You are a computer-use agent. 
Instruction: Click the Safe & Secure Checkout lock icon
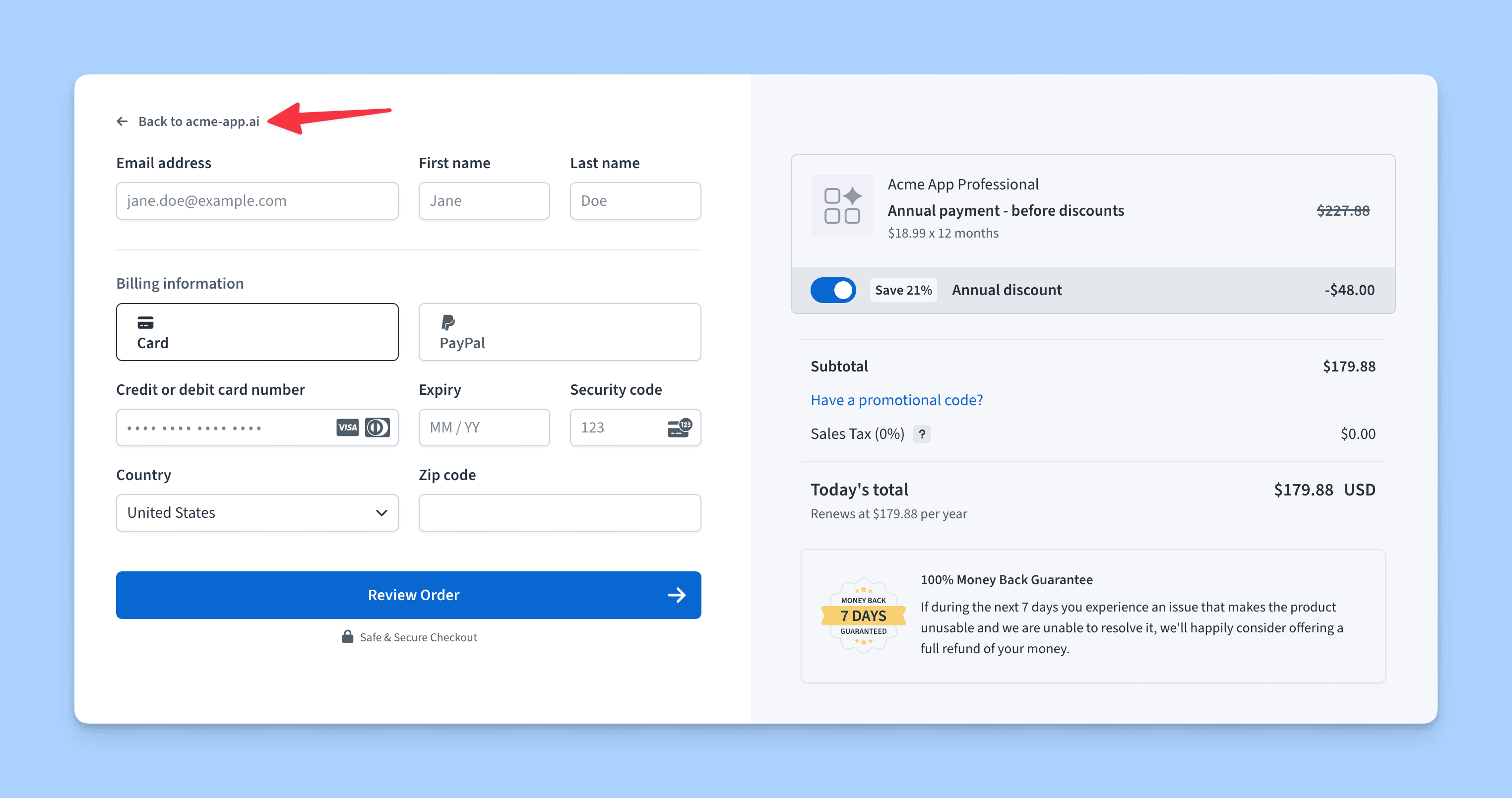[347, 637]
